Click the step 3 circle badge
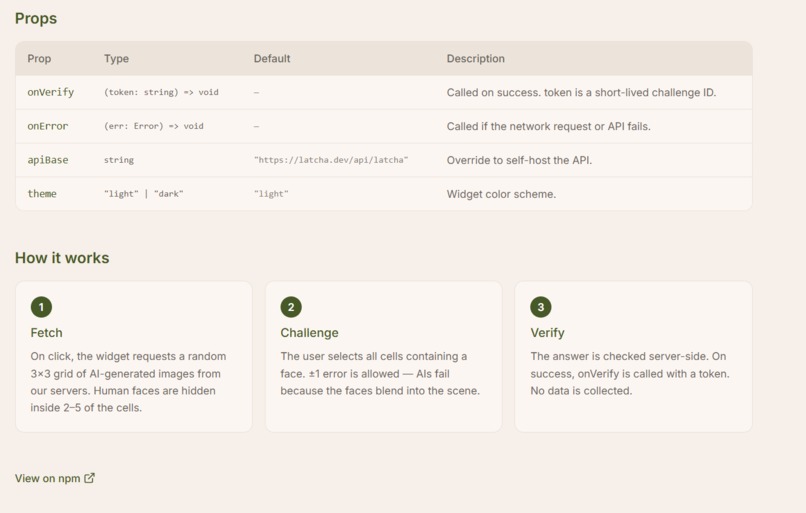Screen dimensions: 806x513 (x=541, y=307)
